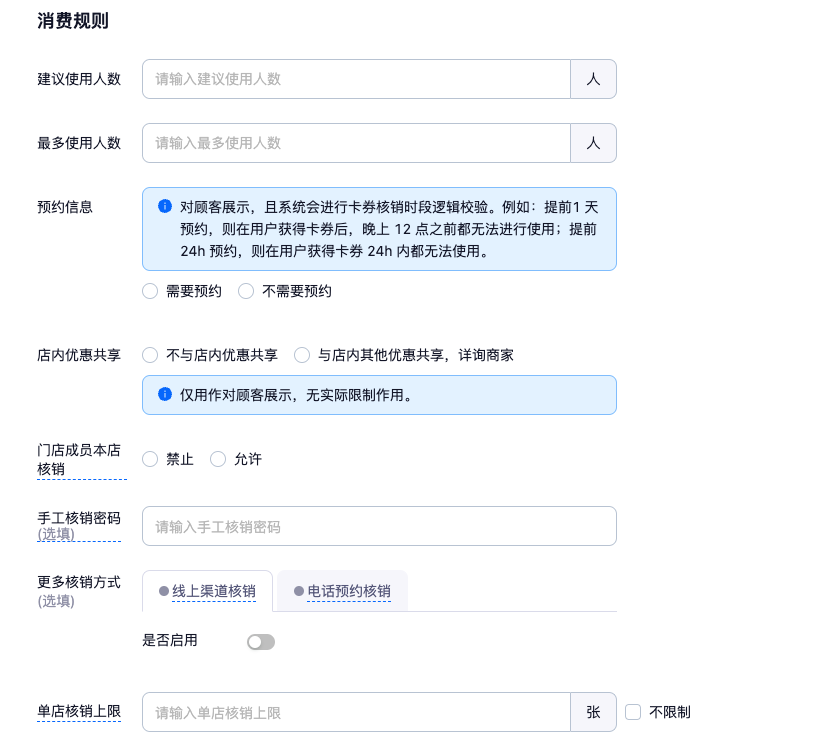Click the 门店成员本店核销 underlined label

point(79,459)
